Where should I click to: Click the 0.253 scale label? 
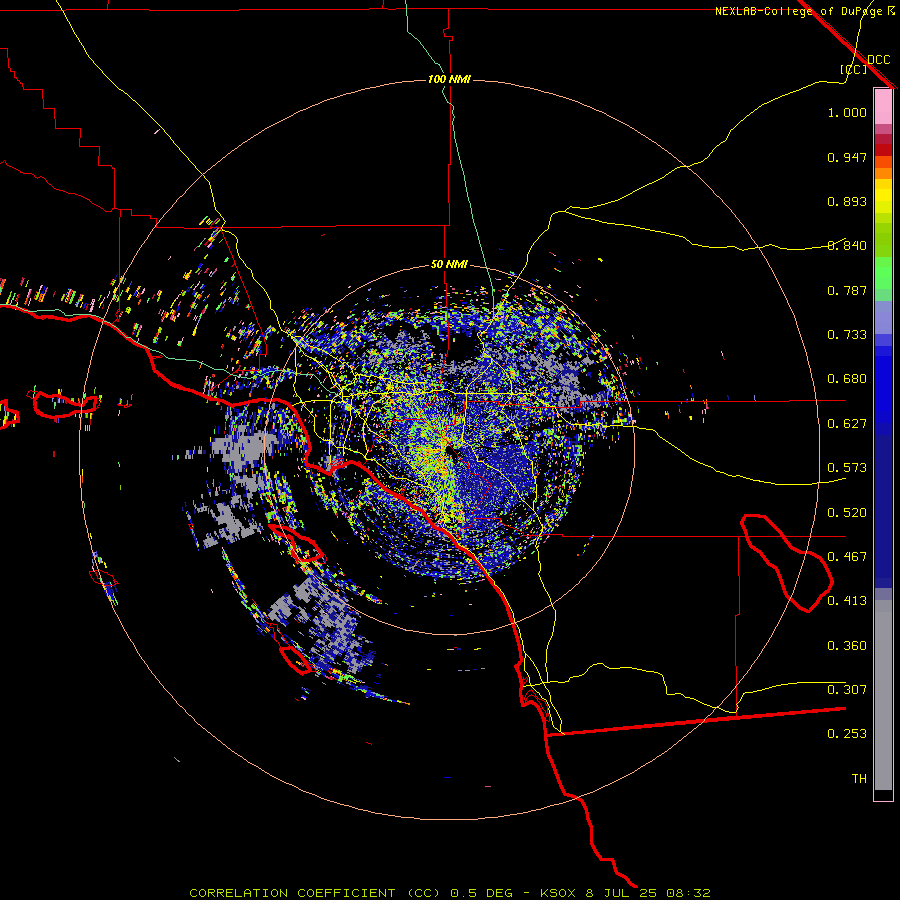pyautogui.click(x=847, y=734)
